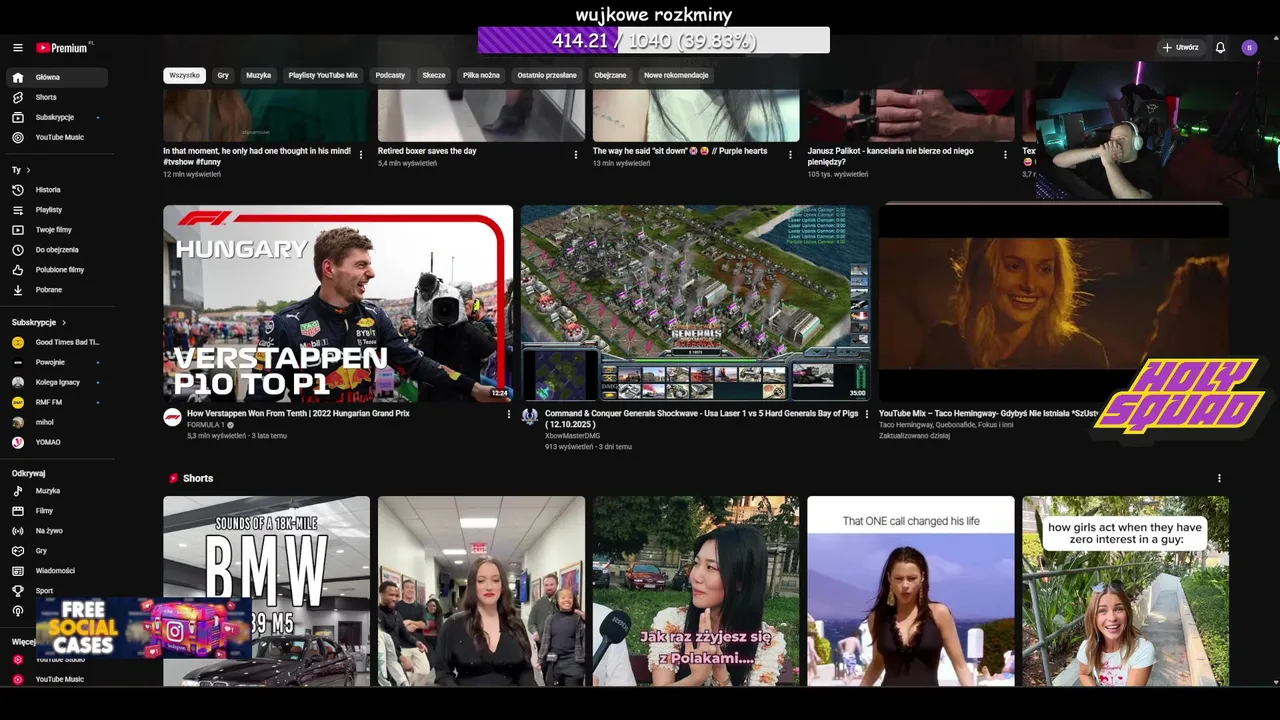Select the Muzyka filter chip
This screenshot has height=720, width=1280.
[x=259, y=75]
